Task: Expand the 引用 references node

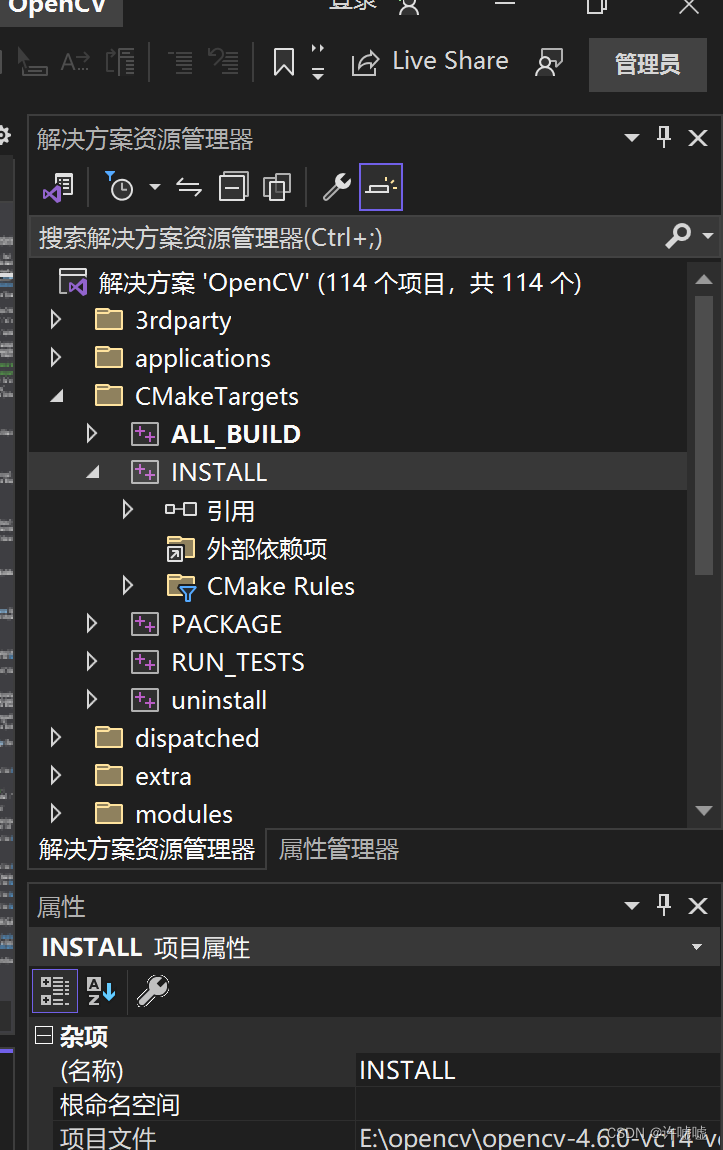Action: (x=128, y=509)
